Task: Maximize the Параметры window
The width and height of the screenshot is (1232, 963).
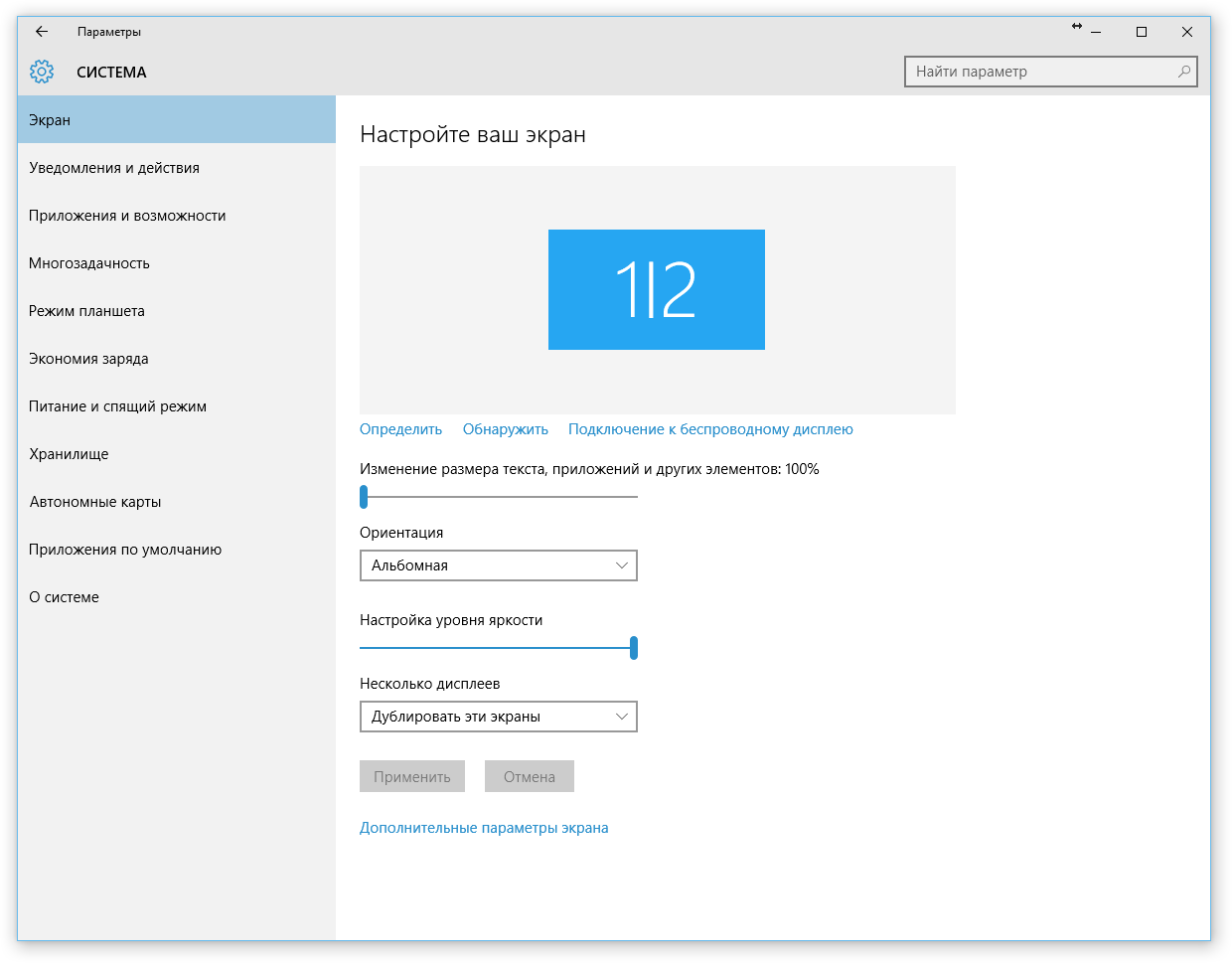Action: pos(1142,32)
